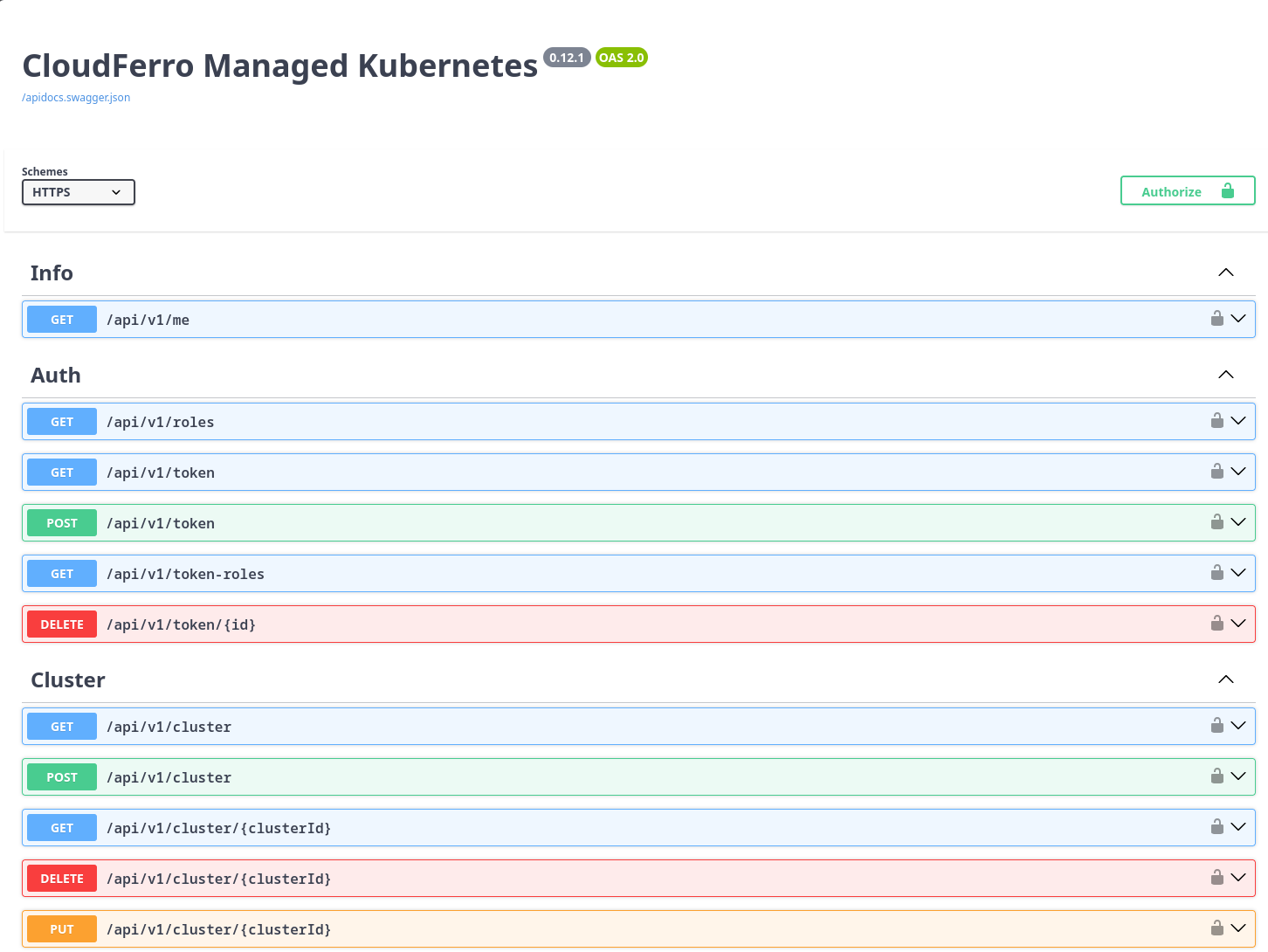Screen dimensions: 1268x952
Task: Click the Cluster section heading
Action: click(x=68, y=680)
